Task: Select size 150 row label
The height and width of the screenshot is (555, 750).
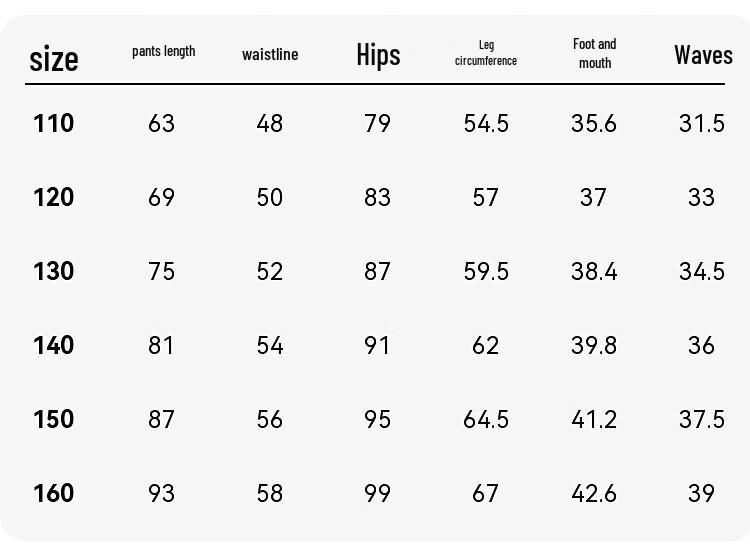Action: [54, 419]
